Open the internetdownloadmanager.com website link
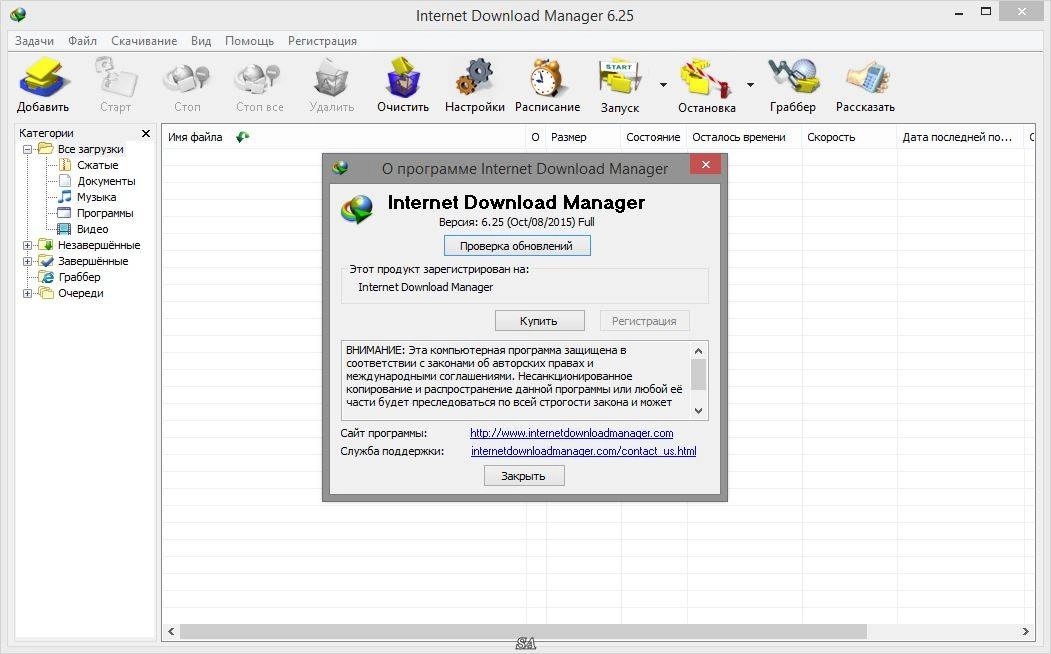The width and height of the screenshot is (1051, 654). (572, 434)
